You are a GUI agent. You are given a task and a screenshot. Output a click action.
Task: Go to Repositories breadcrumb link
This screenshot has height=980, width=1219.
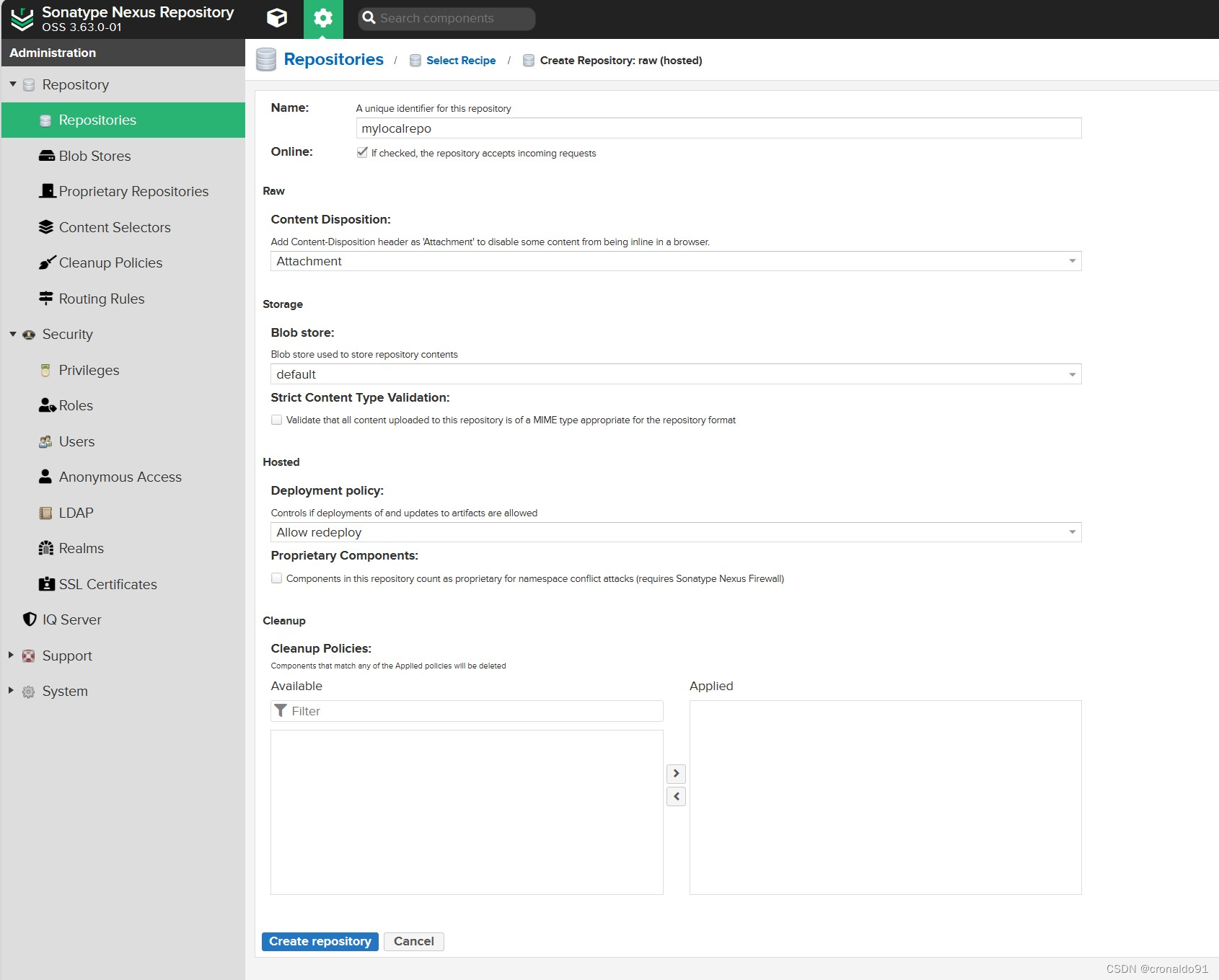point(333,59)
